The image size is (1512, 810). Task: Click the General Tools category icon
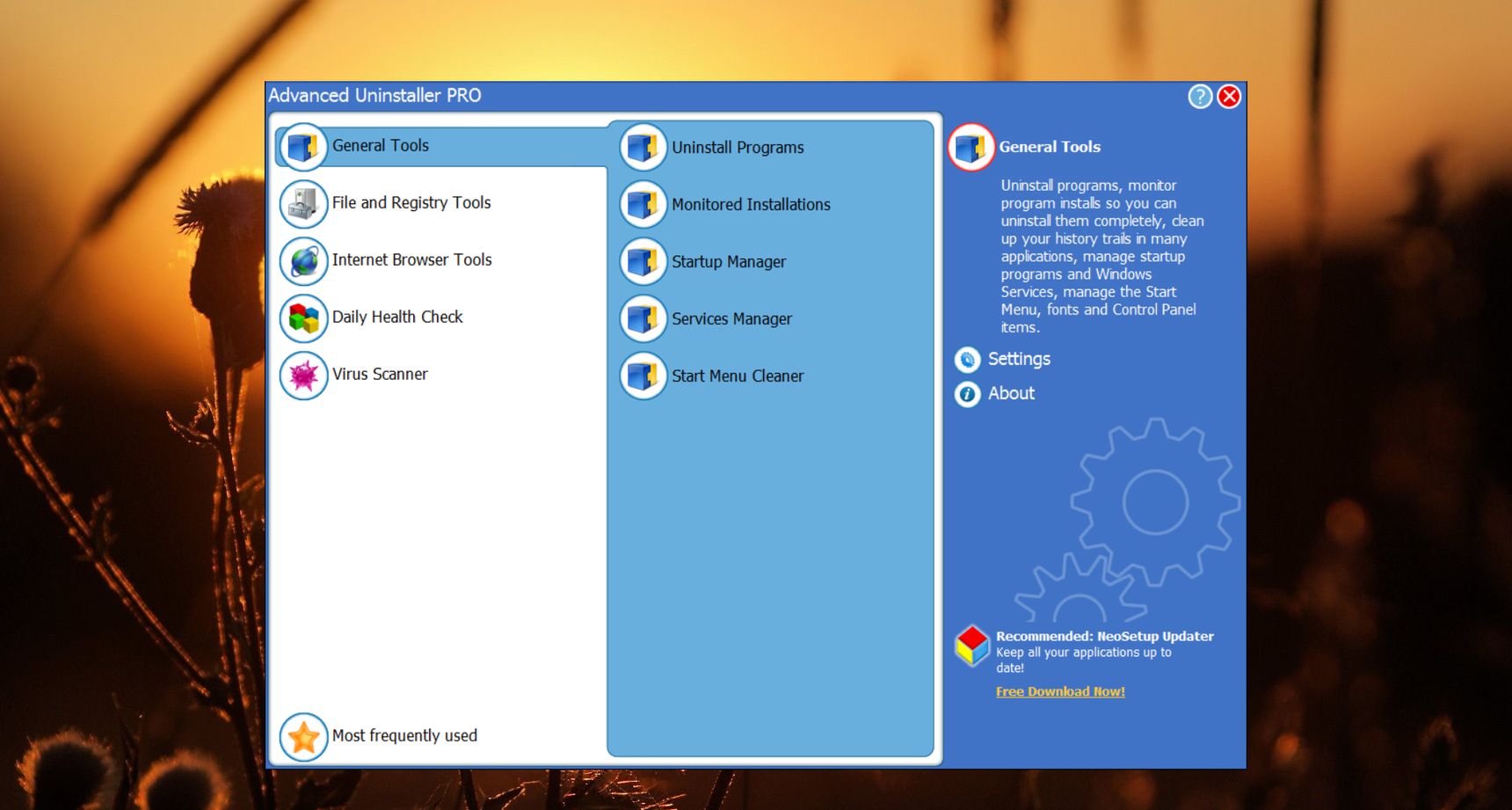tap(303, 147)
